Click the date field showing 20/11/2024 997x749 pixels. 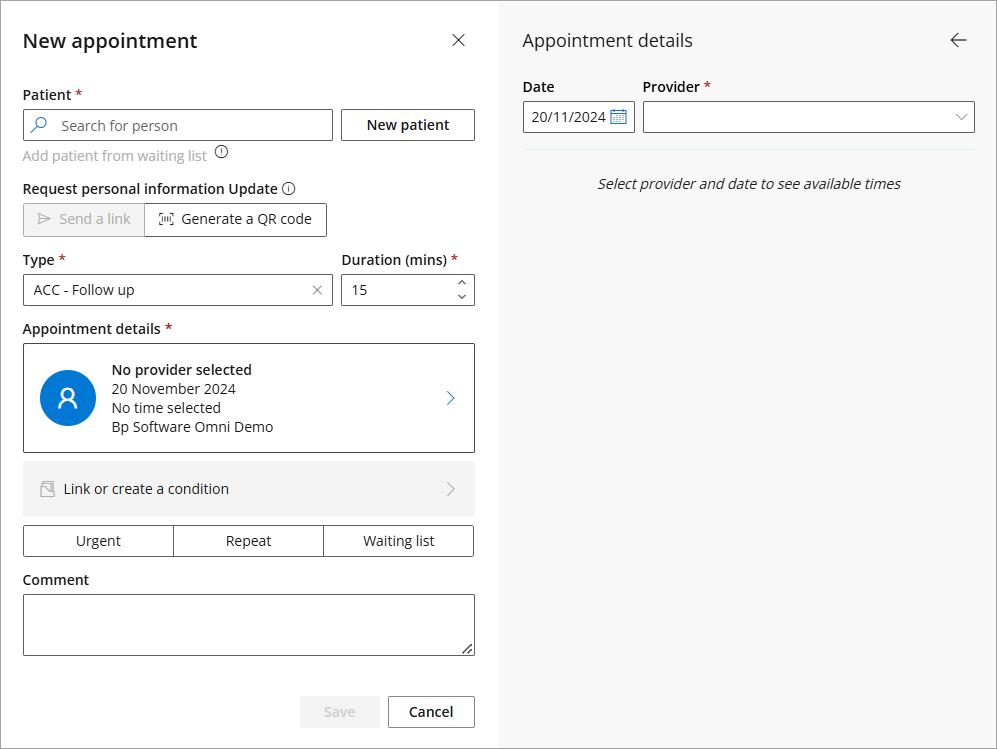click(579, 117)
